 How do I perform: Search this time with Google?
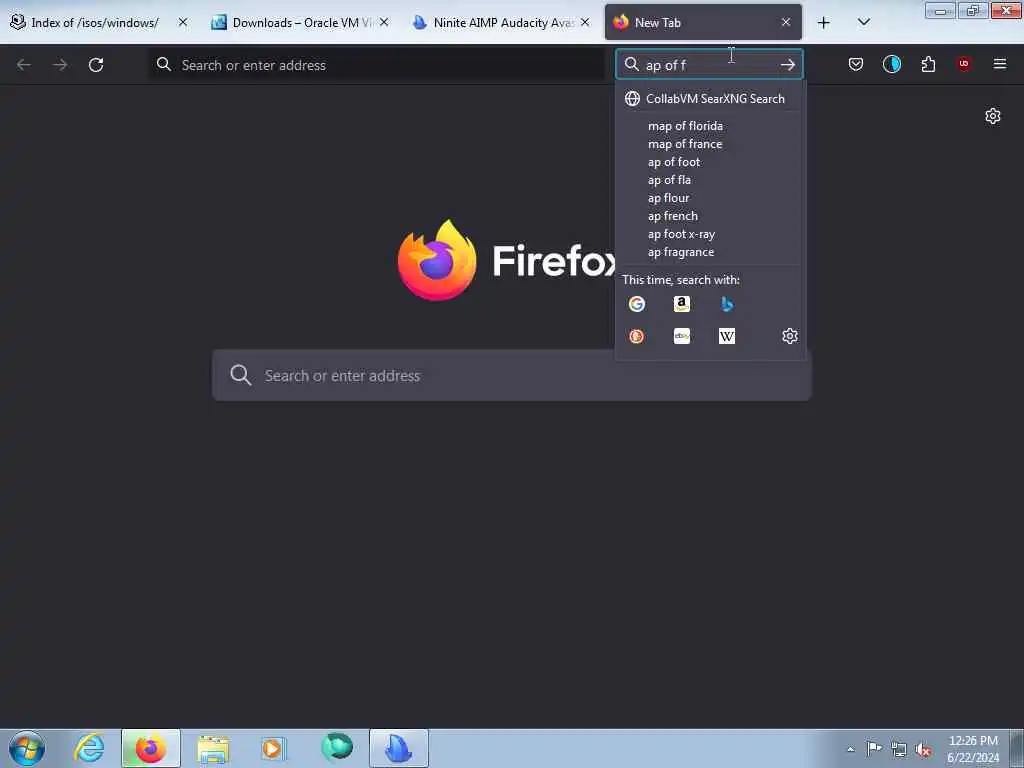637,304
